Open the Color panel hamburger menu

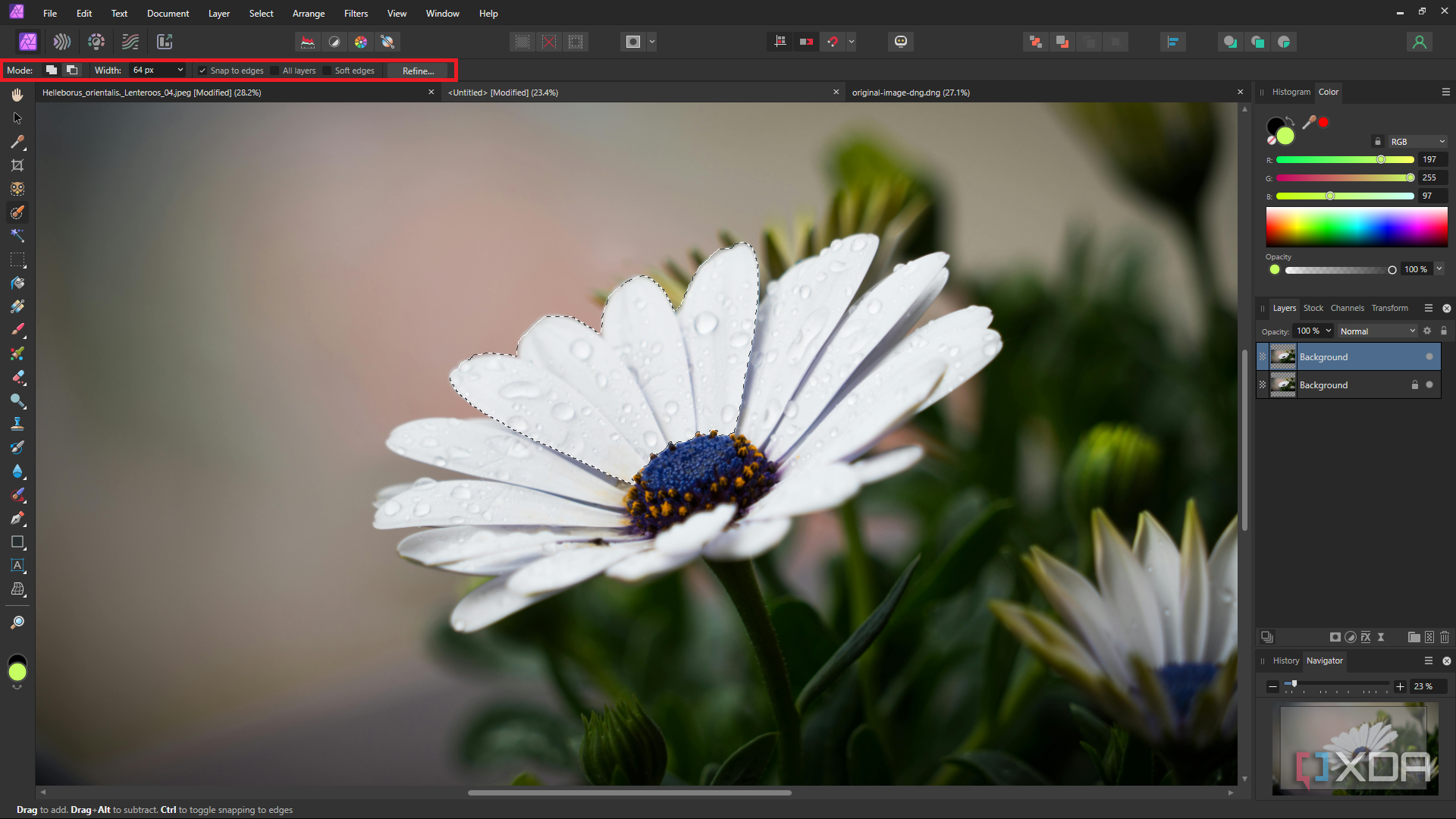pyautogui.click(x=1445, y=92)
